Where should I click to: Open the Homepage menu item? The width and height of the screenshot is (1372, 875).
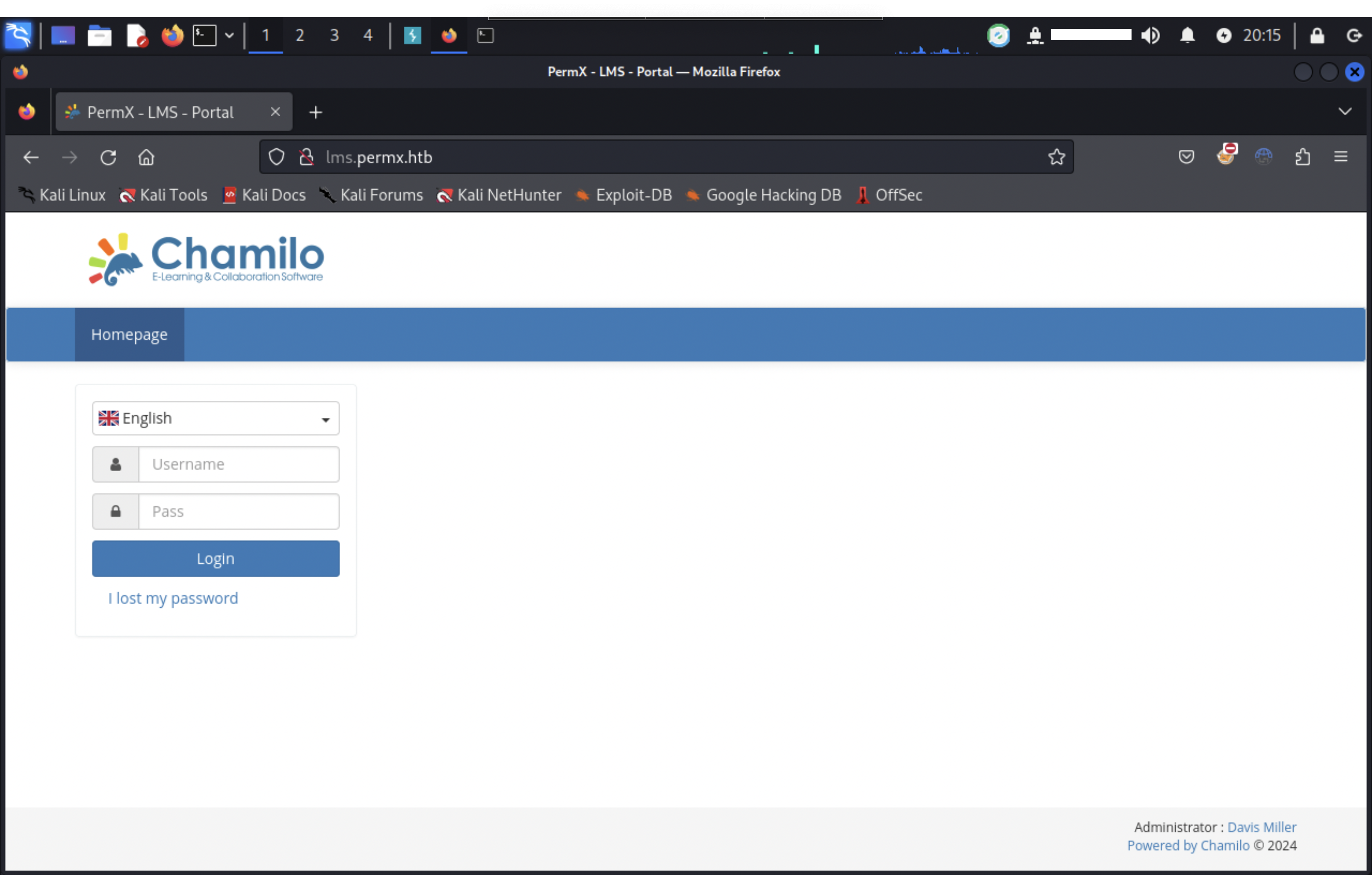pos(129,334)
